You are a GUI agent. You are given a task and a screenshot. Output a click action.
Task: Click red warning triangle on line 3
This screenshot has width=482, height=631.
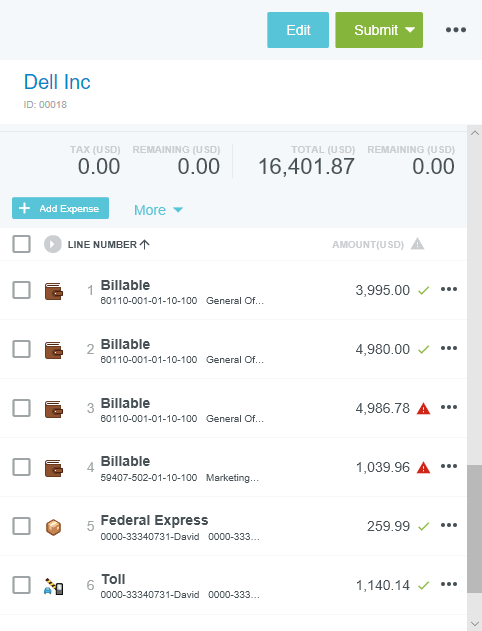point(423,408)
